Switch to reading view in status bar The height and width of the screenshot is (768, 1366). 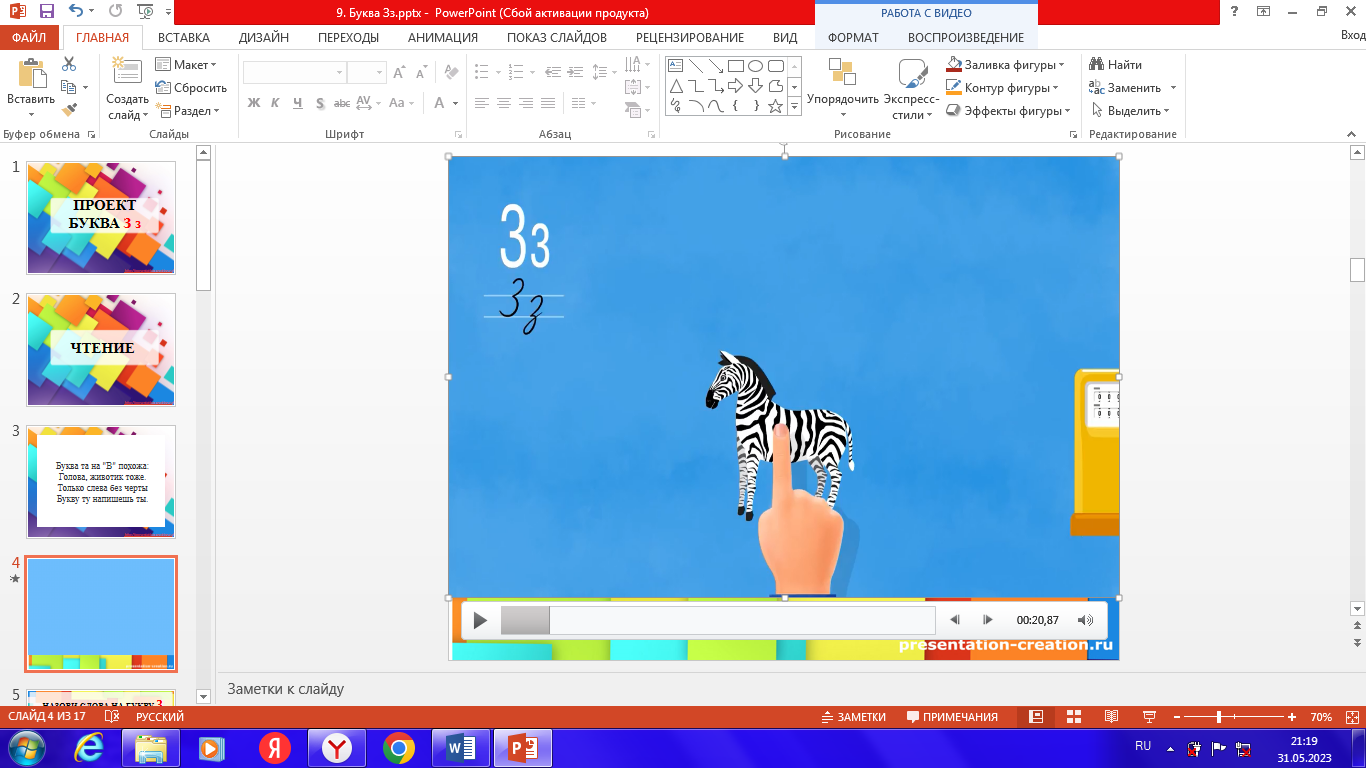pos(1111,717)
